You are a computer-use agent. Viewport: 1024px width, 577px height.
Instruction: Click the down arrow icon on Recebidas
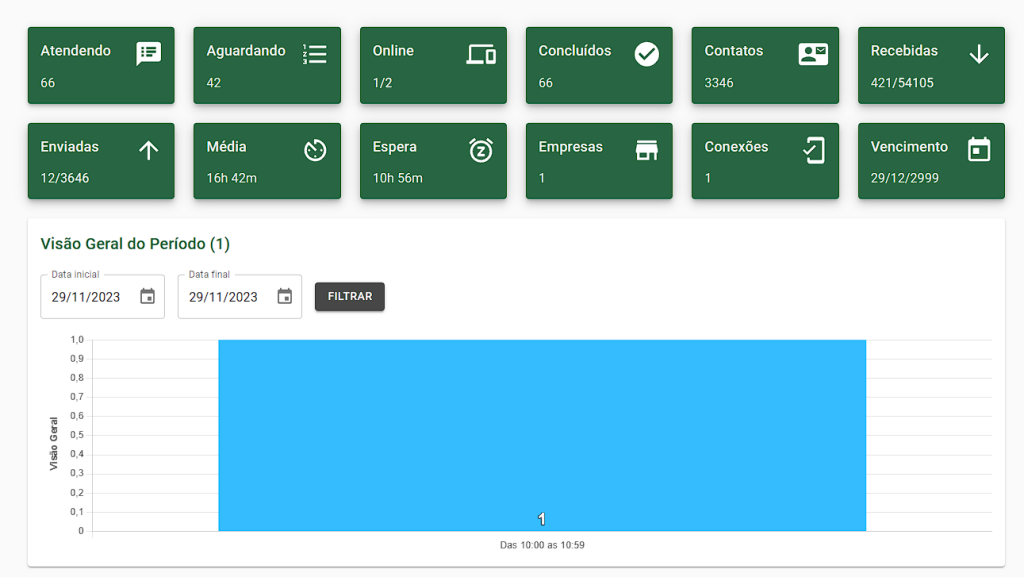(979, 54)
